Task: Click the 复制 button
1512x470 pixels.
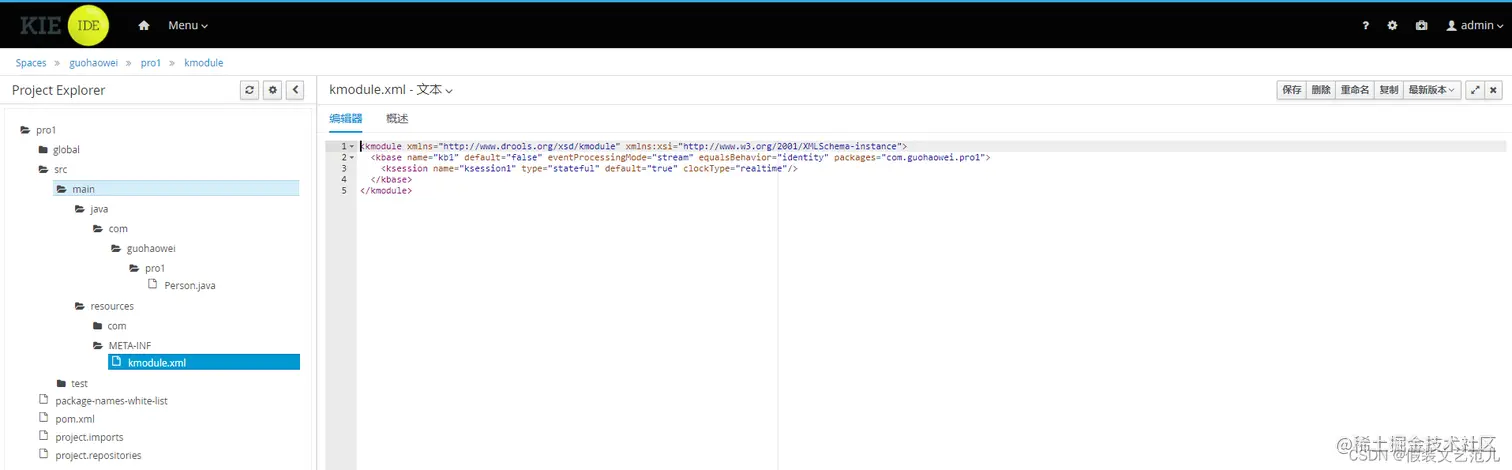Action: [1389, 90]
